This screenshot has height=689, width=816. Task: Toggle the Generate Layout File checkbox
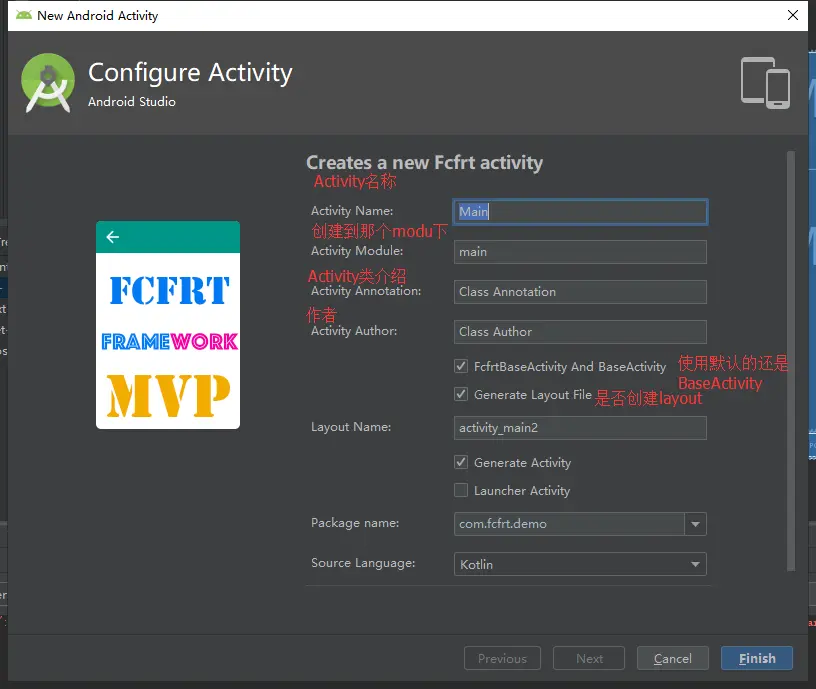tap(461, 394)
